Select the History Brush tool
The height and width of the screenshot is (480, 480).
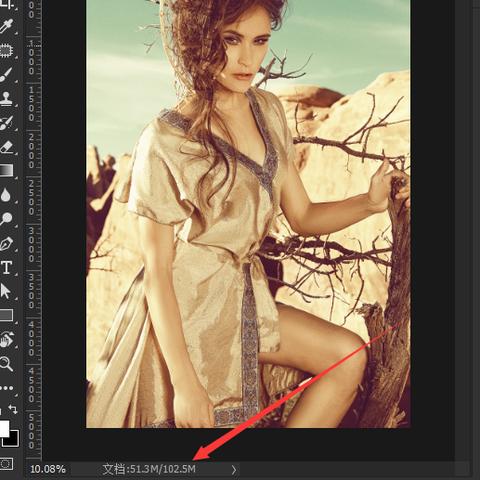(7, 123)
